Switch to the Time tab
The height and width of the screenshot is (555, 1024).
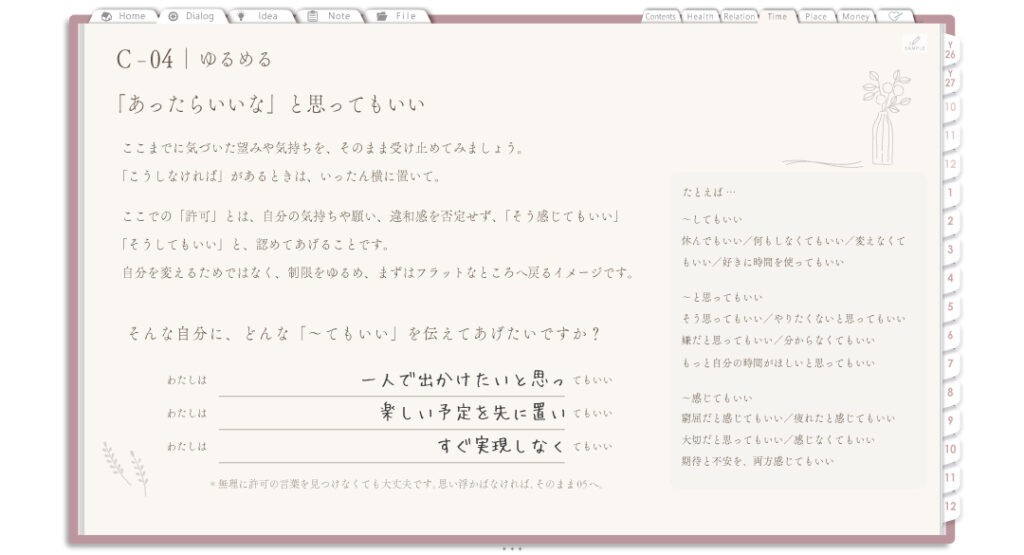777,16
